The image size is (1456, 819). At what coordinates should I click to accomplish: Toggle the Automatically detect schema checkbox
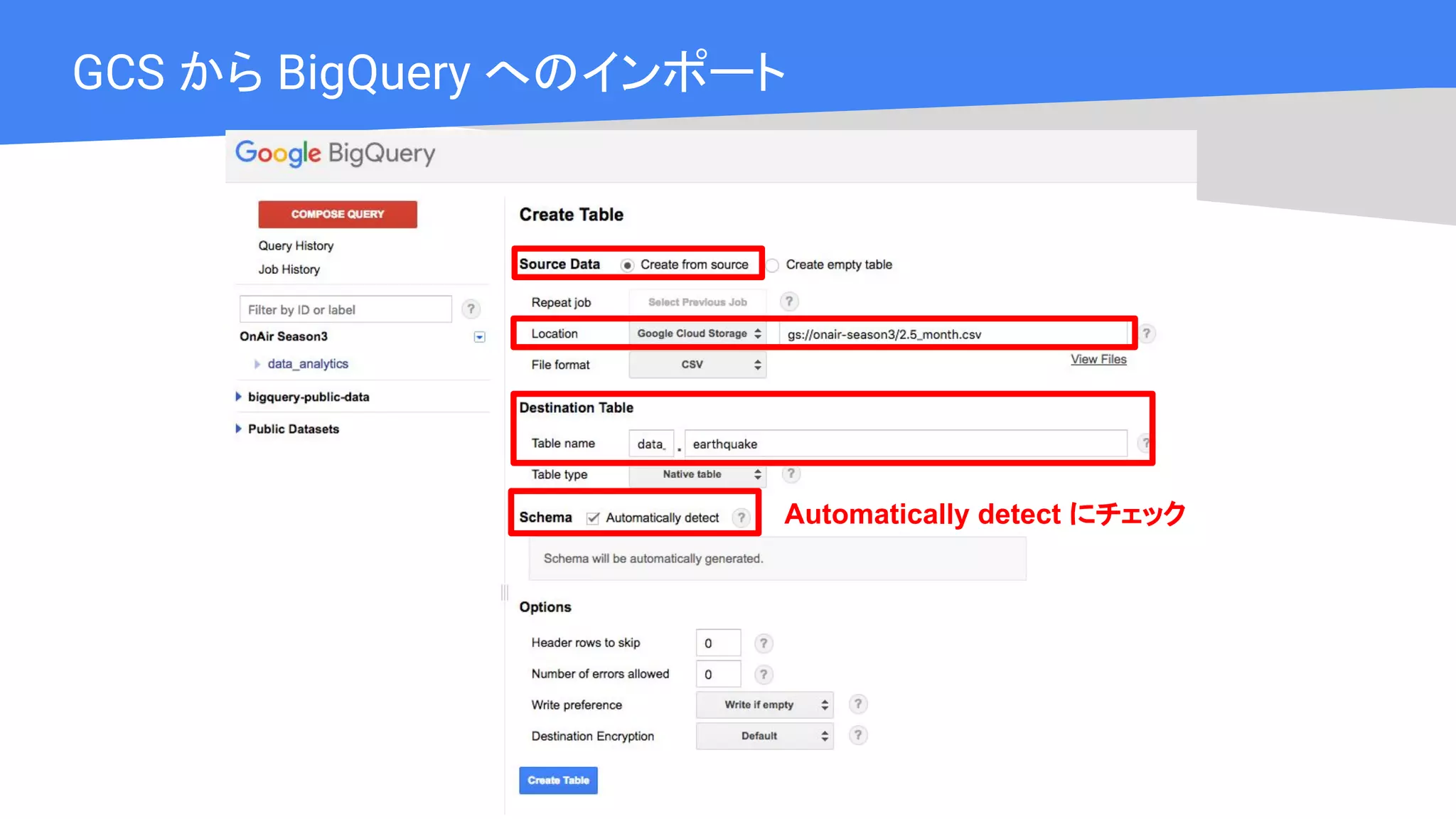pos(593,518)
